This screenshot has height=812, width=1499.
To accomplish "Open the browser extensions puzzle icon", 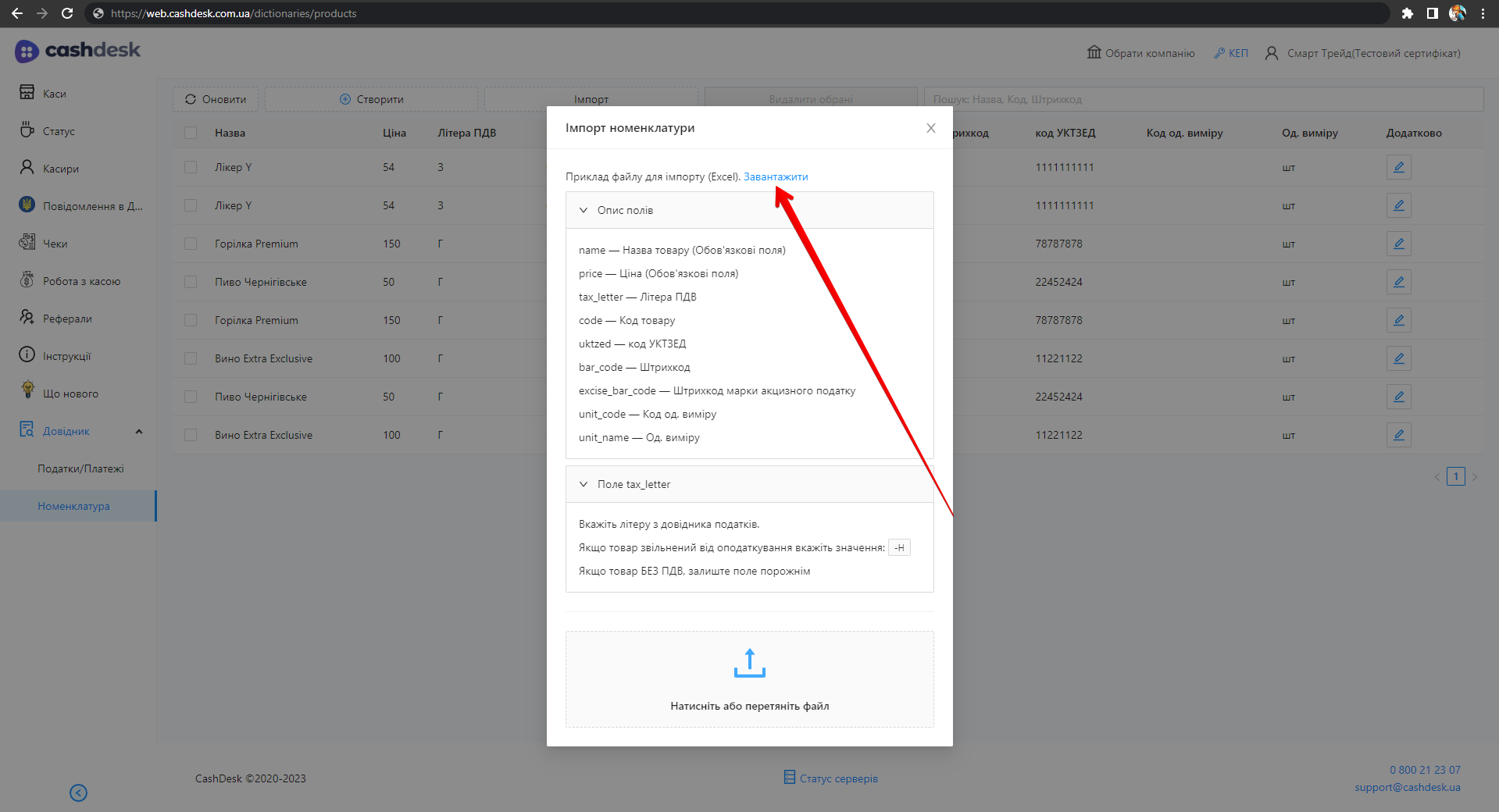I will click(x=1407, y=13).
